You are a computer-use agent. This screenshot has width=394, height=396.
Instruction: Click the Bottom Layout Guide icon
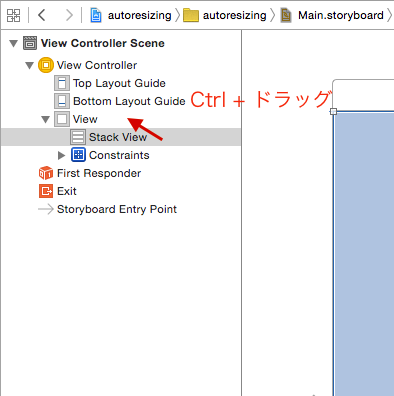[x=62, y=101]
